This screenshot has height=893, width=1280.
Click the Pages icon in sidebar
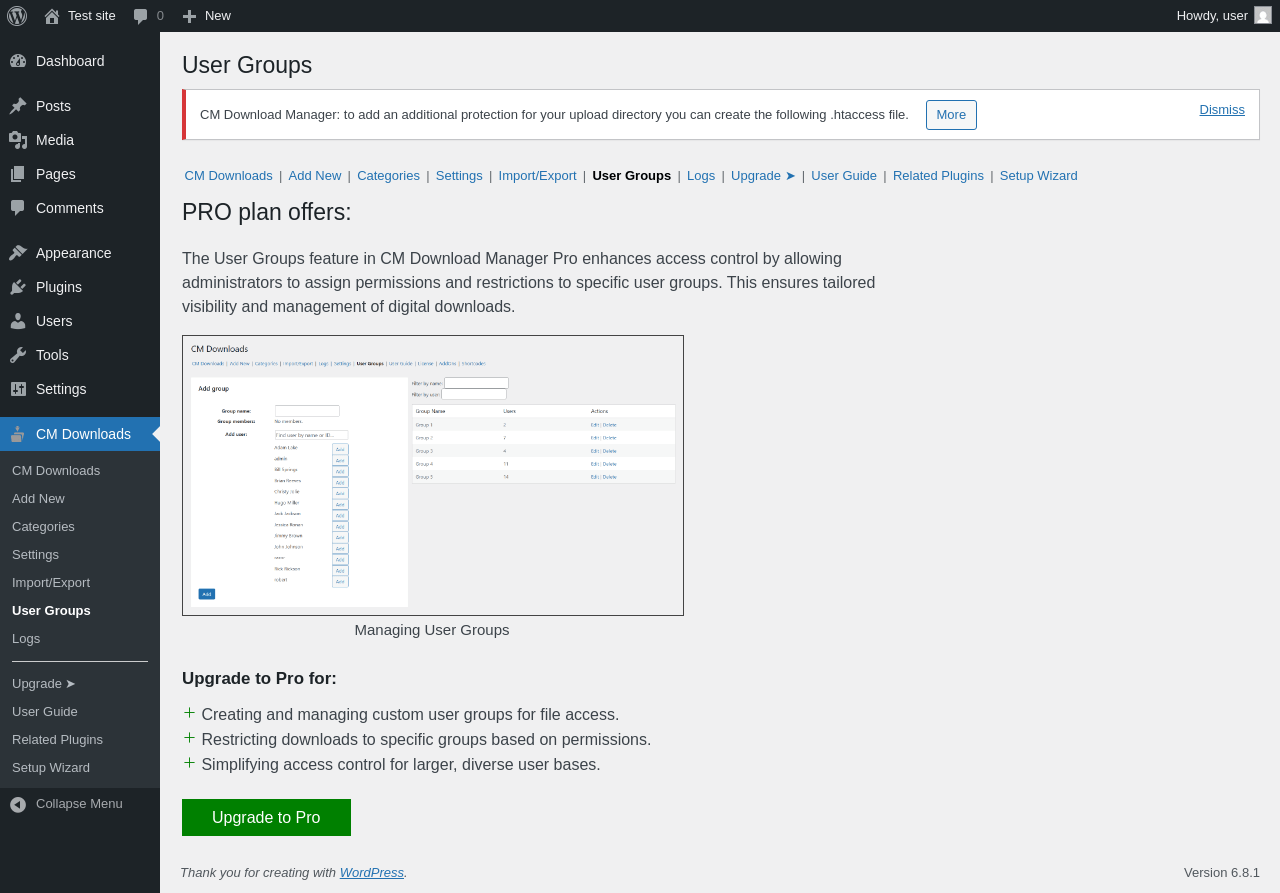tap(18, 174)
